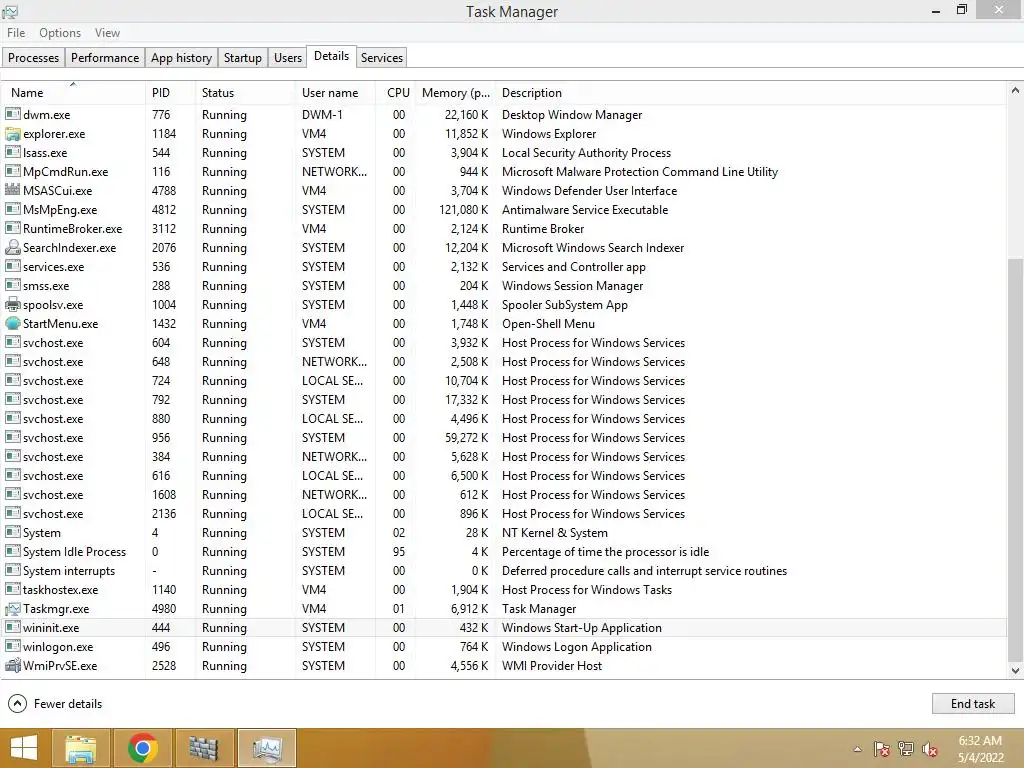Viewport: 1024px width, 768px height.
Task: Select the smss.exe row name
Action: pos(46,285)
